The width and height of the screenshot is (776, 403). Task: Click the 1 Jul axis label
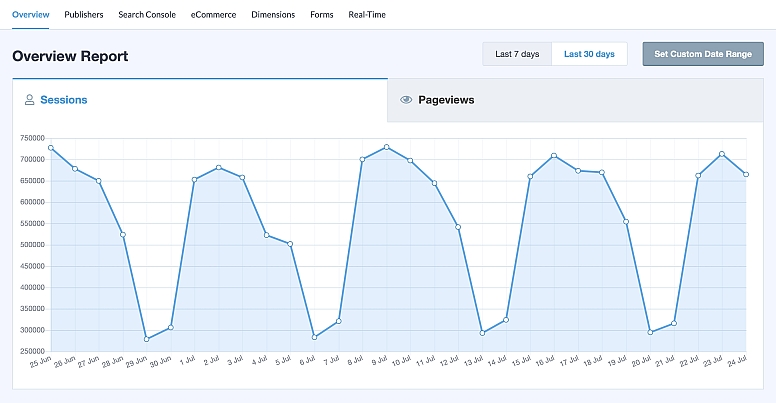pyautogui.click(x=188, y=361)
